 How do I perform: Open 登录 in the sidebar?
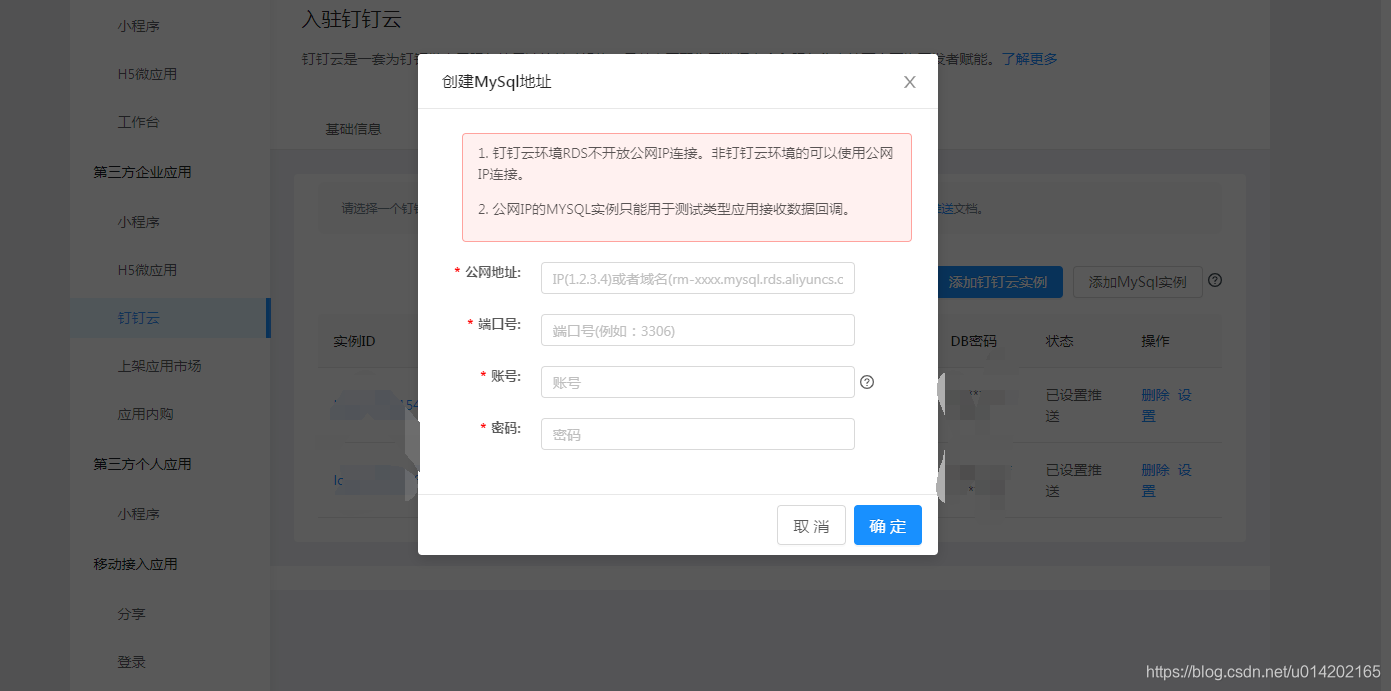131,662
